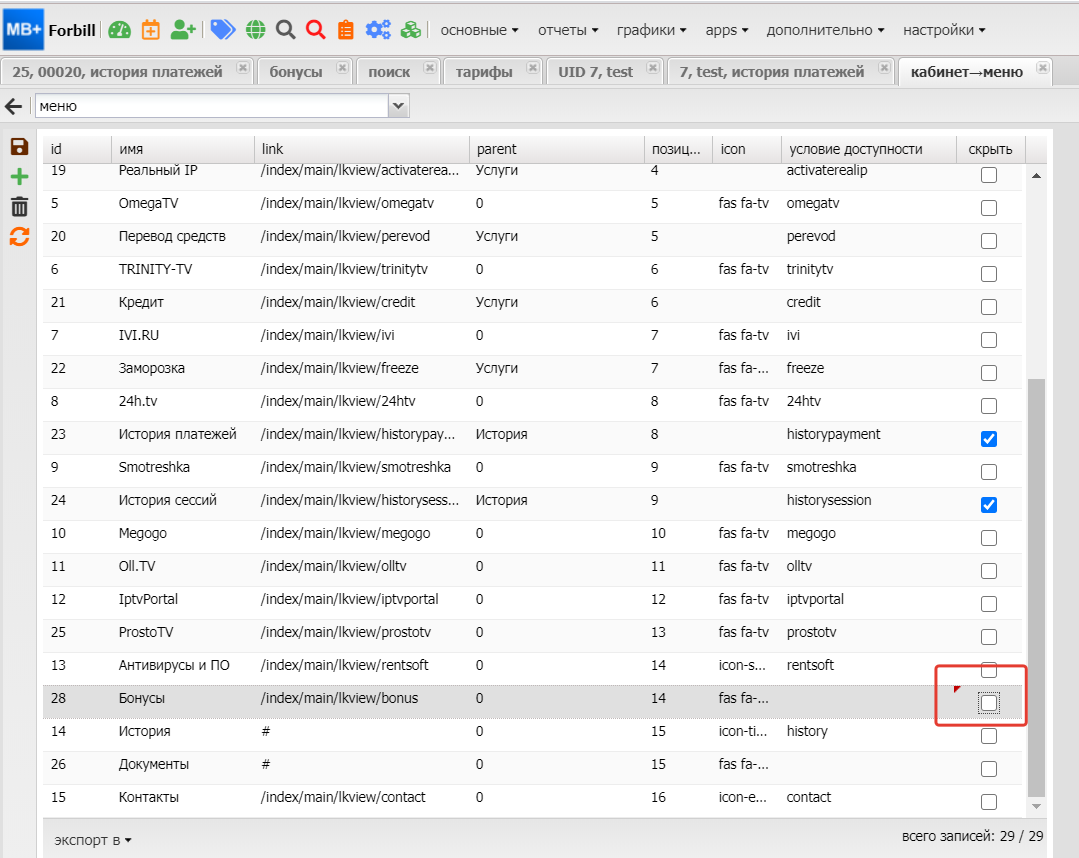This screenshot has width=1079, height=858.
Task: Open the dashboard speedometer icon
Action: coord(120,30)
